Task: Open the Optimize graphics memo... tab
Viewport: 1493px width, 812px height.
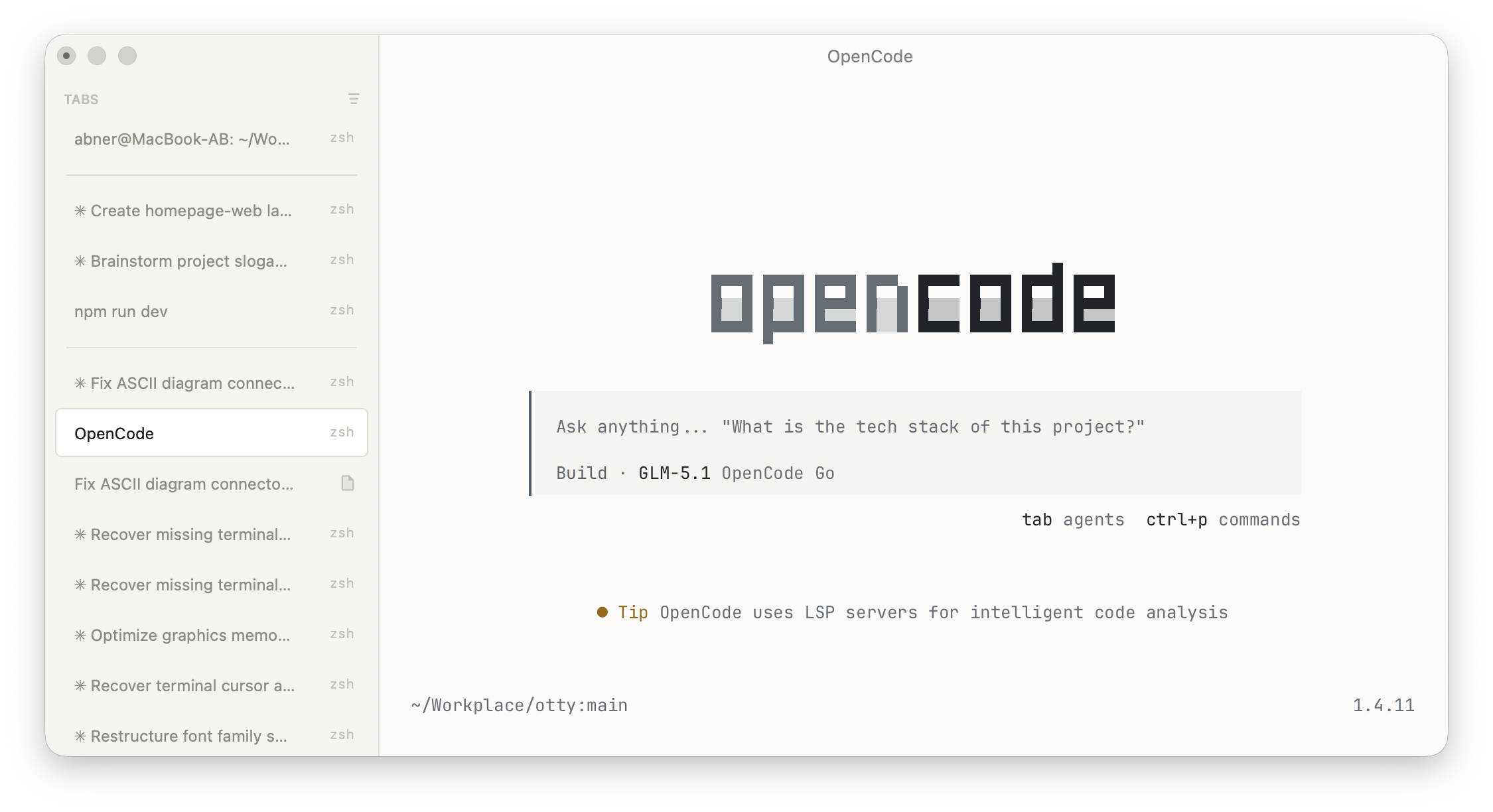Action: (x=212, y=635)
